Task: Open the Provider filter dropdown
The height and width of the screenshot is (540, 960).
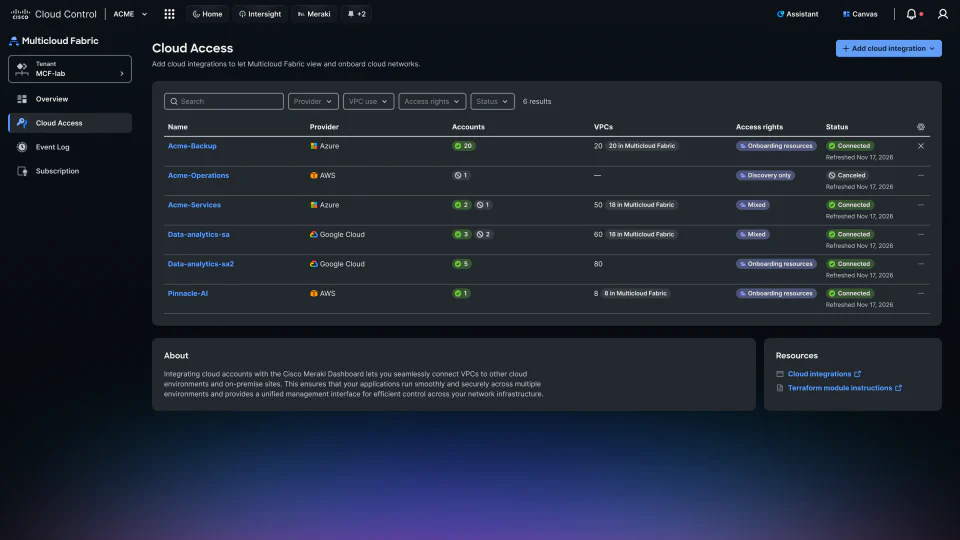Action: pos(313,102)
